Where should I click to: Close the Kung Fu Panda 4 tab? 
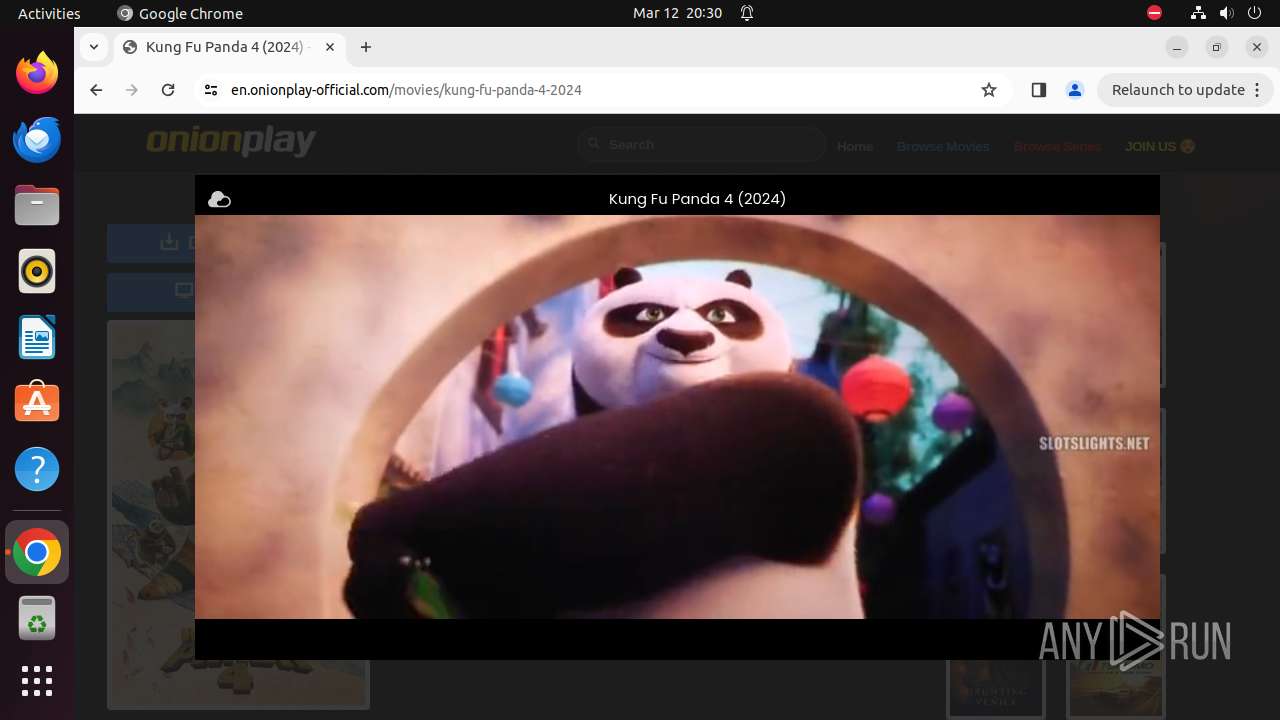click(x=330, y=47)
